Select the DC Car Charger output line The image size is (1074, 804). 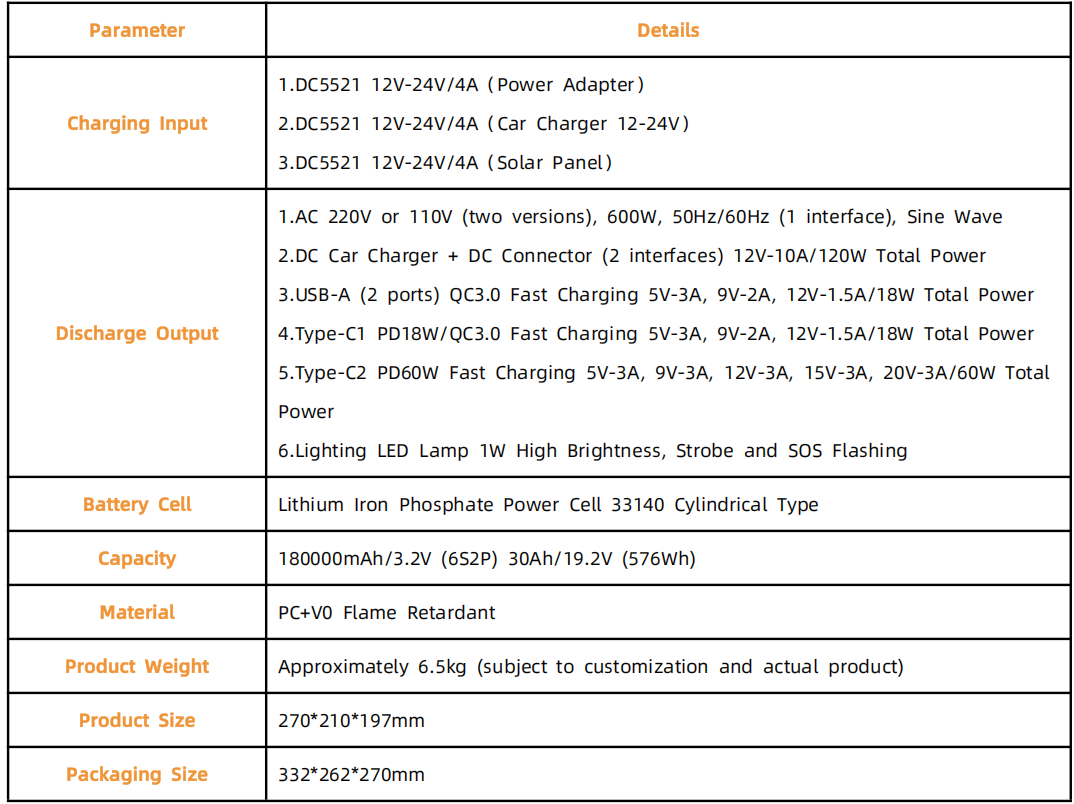(632, 256)
